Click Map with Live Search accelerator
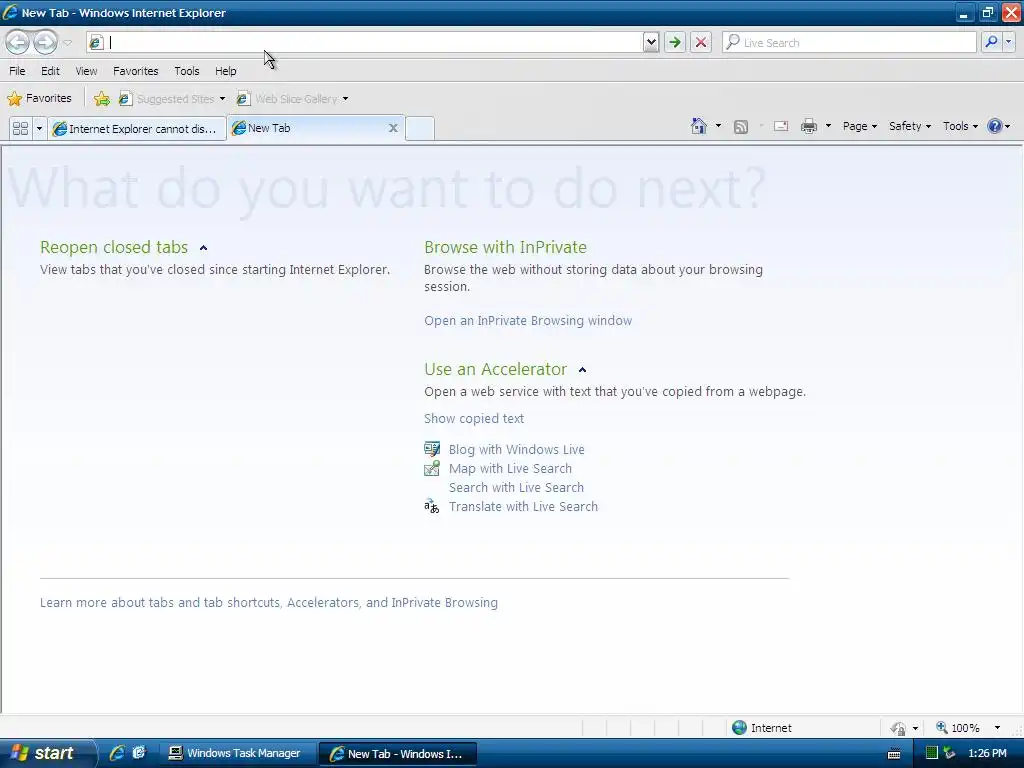The height and width of the screenshot is (768, 1024). pos(510,468)
